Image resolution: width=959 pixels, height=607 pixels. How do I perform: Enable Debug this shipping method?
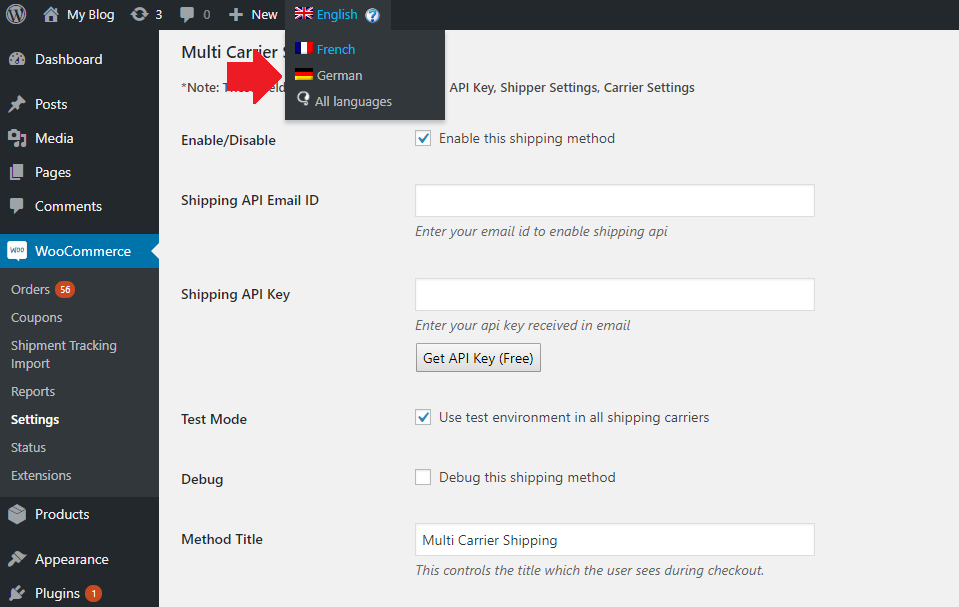click(423, 477)
